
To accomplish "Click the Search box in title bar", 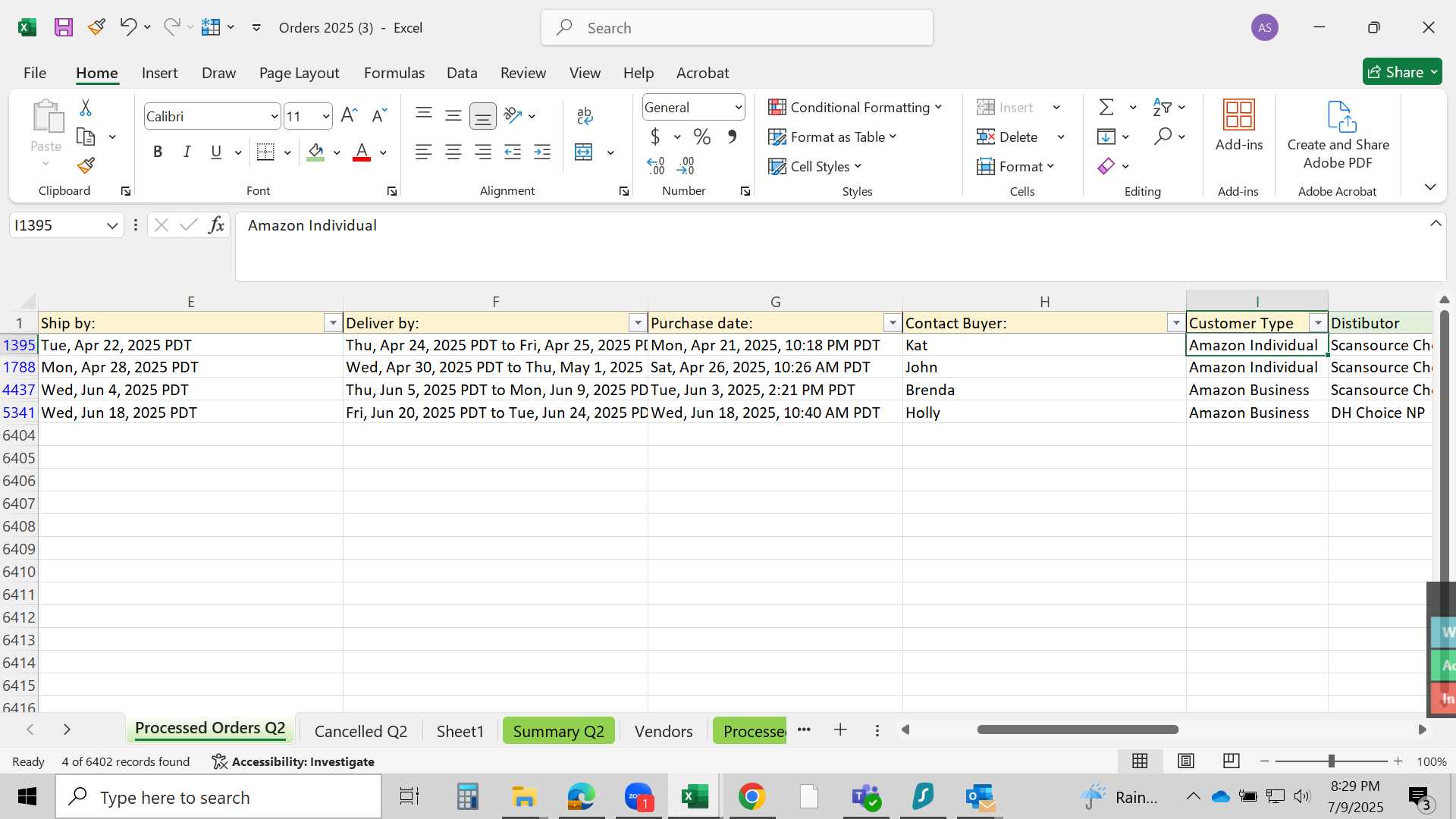I will 737,27.
